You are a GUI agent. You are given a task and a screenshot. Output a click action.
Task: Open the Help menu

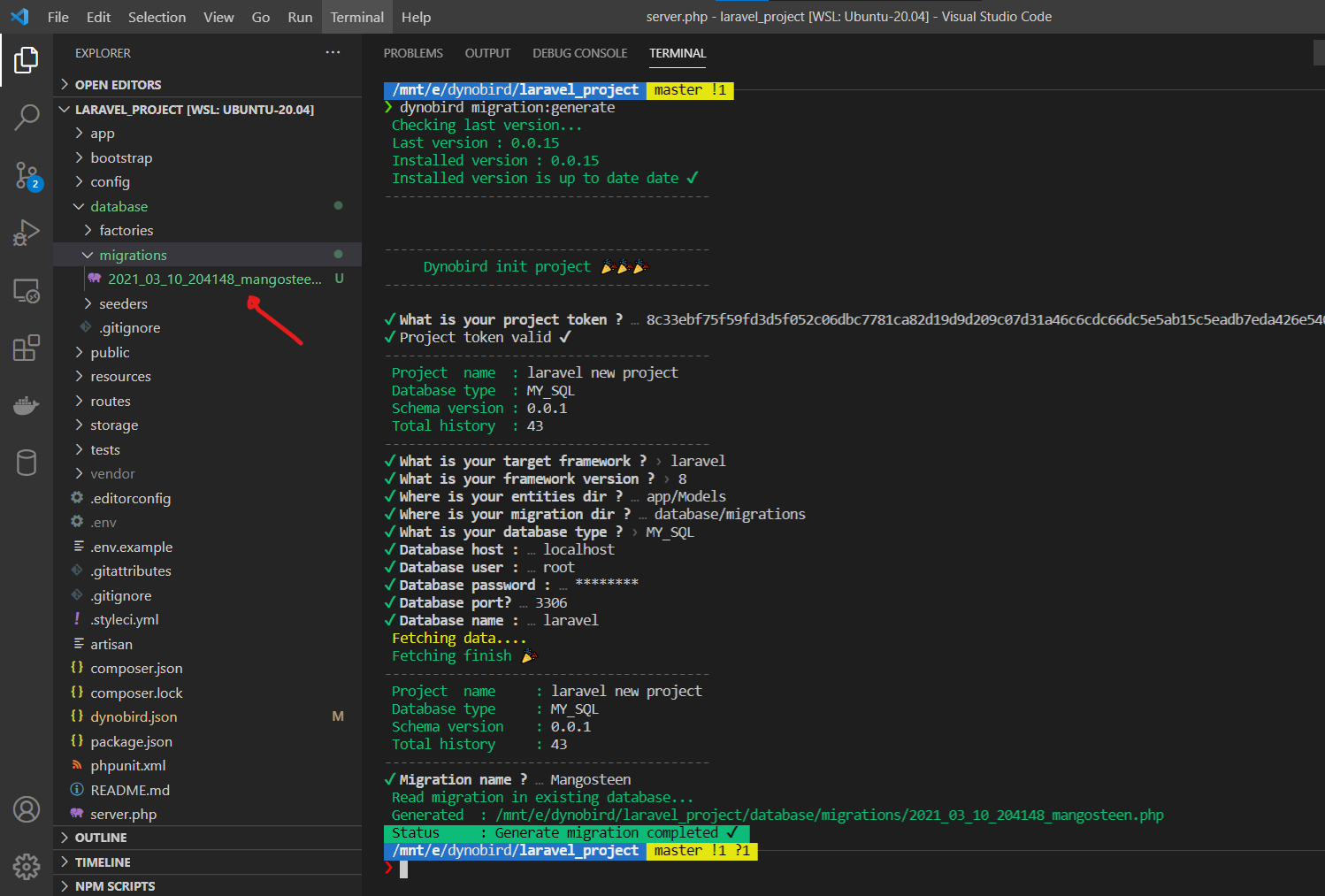point(416,17)
